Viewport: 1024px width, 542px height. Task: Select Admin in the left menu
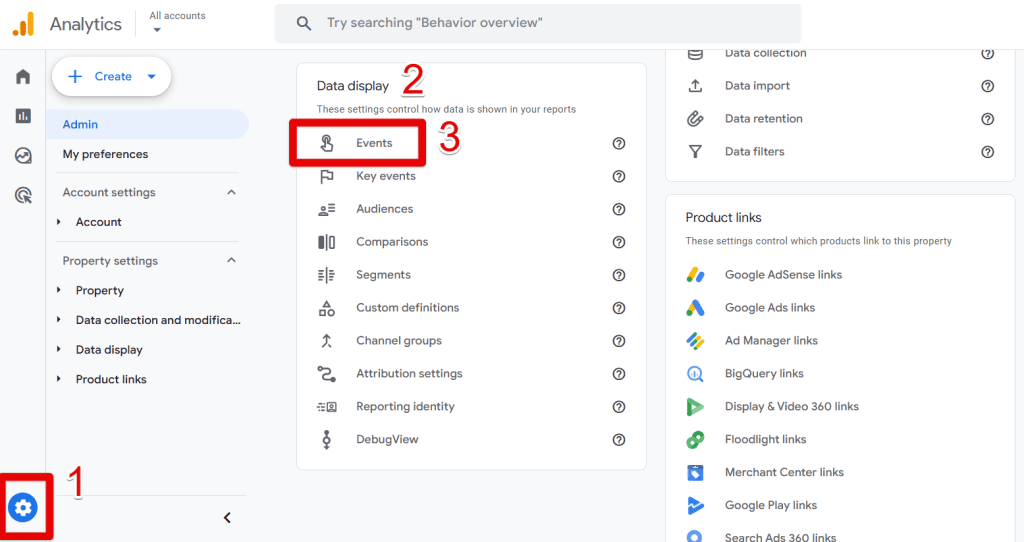(x=148, y=124)
